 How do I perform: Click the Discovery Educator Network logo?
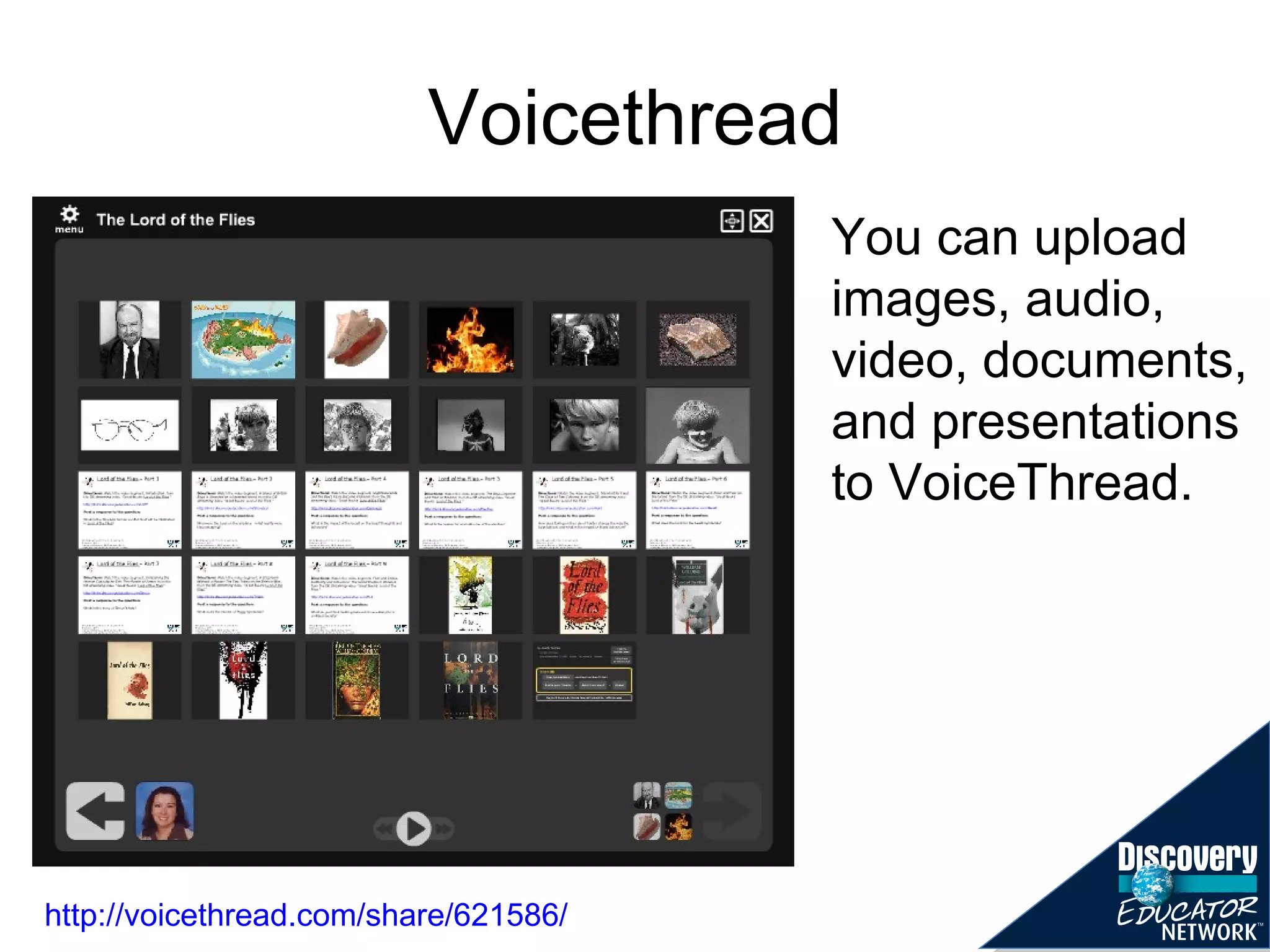(x=1188, y=891)
